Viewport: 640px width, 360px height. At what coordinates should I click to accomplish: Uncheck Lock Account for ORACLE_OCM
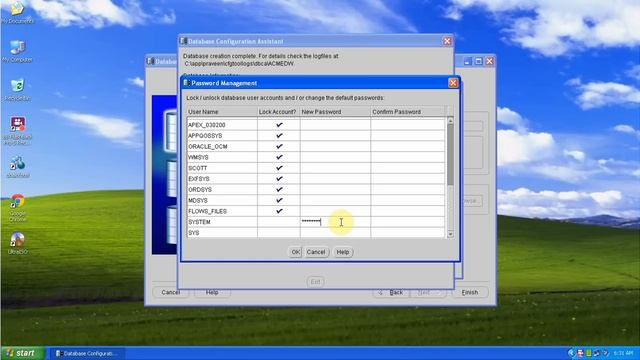[x=279, y=146]
